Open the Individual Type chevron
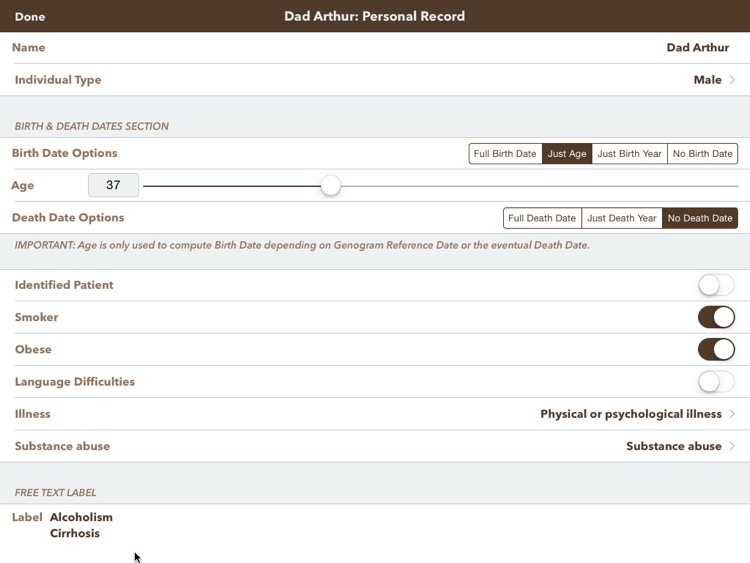 click(733, 80)
